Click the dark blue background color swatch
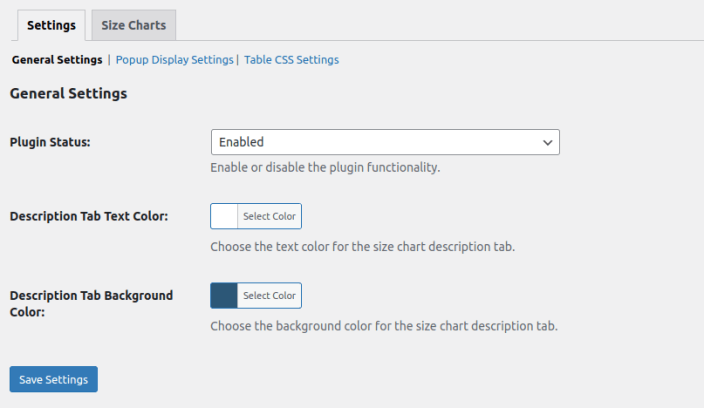 [224, 295]
